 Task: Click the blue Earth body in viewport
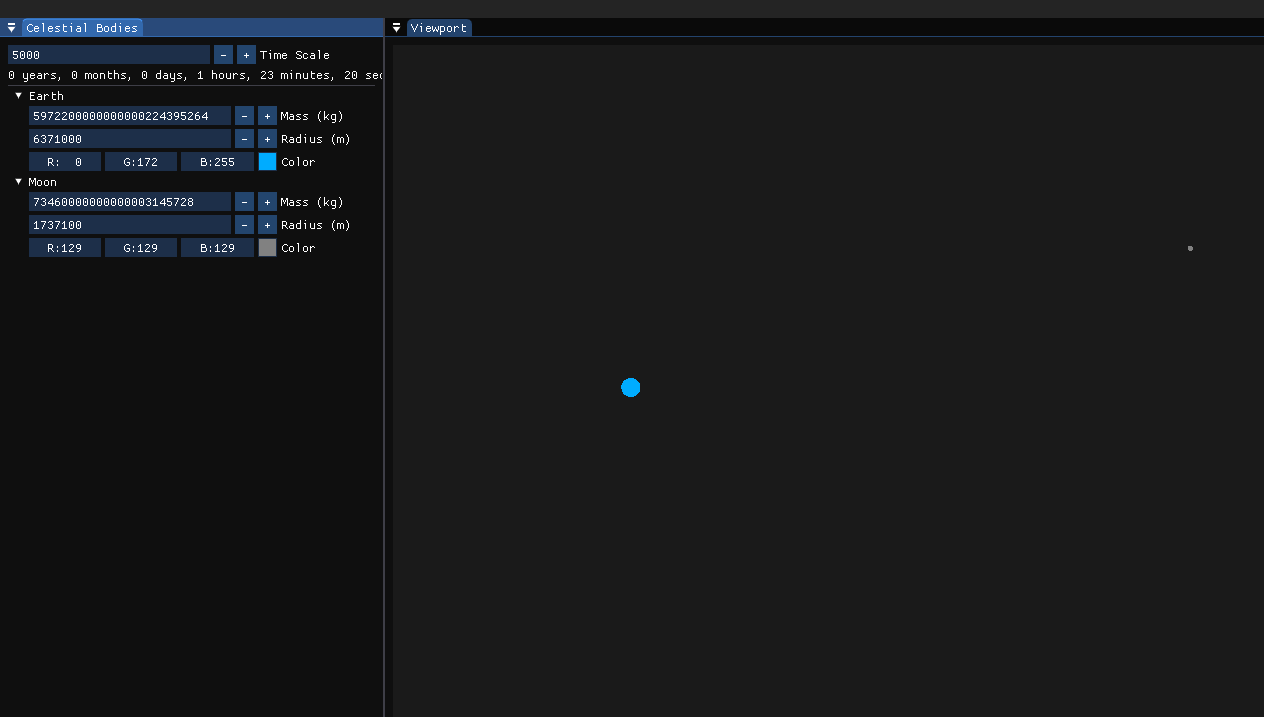pyautogui.click(x=630, y=387)
